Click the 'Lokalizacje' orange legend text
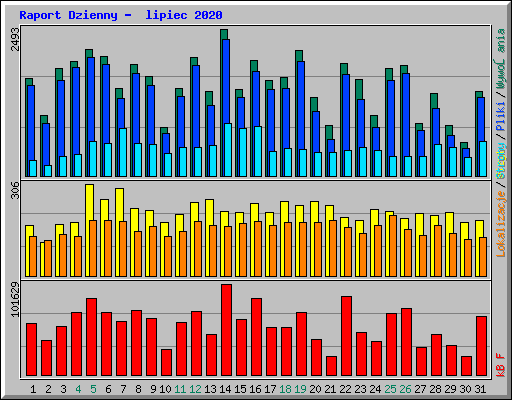Viewport: 512px width, 400px height. point(501,224)
